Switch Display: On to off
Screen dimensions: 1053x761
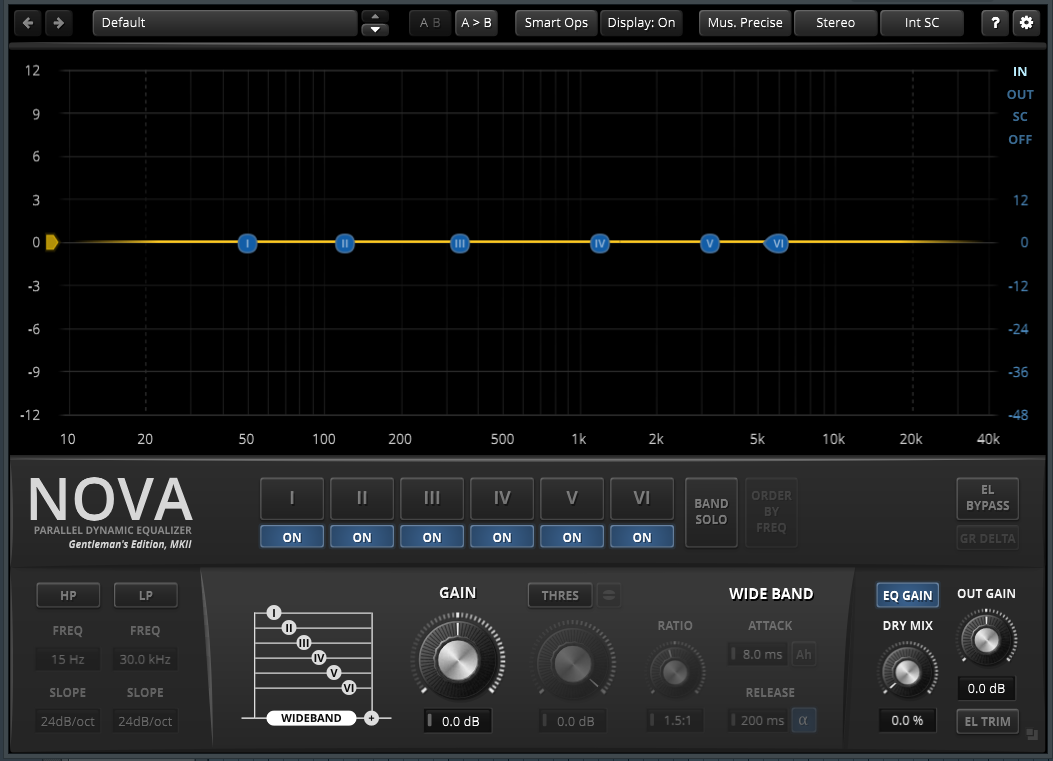[x=641, y=22]
